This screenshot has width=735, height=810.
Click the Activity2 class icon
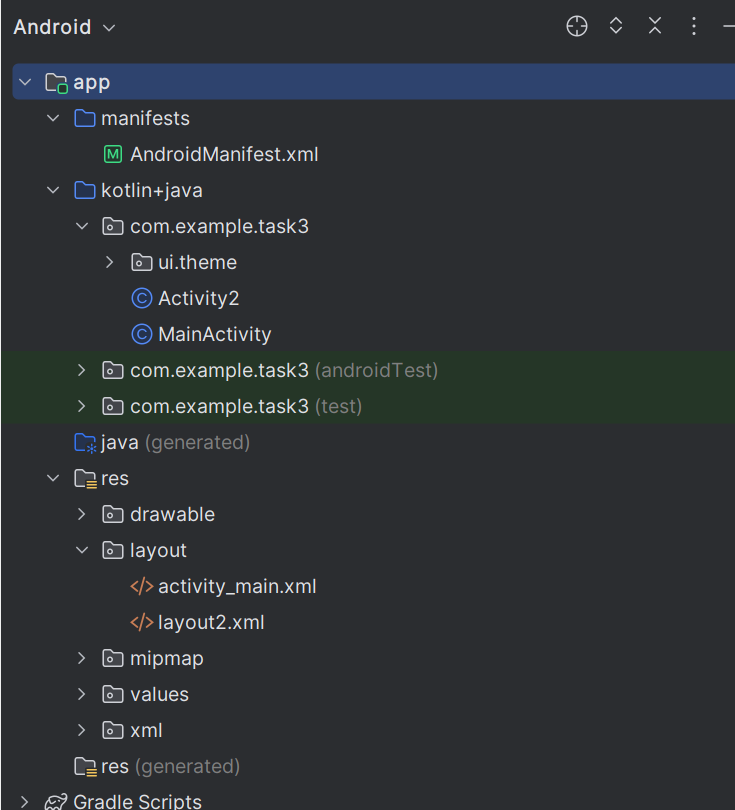pyautogui.click(x=142, y=298)
